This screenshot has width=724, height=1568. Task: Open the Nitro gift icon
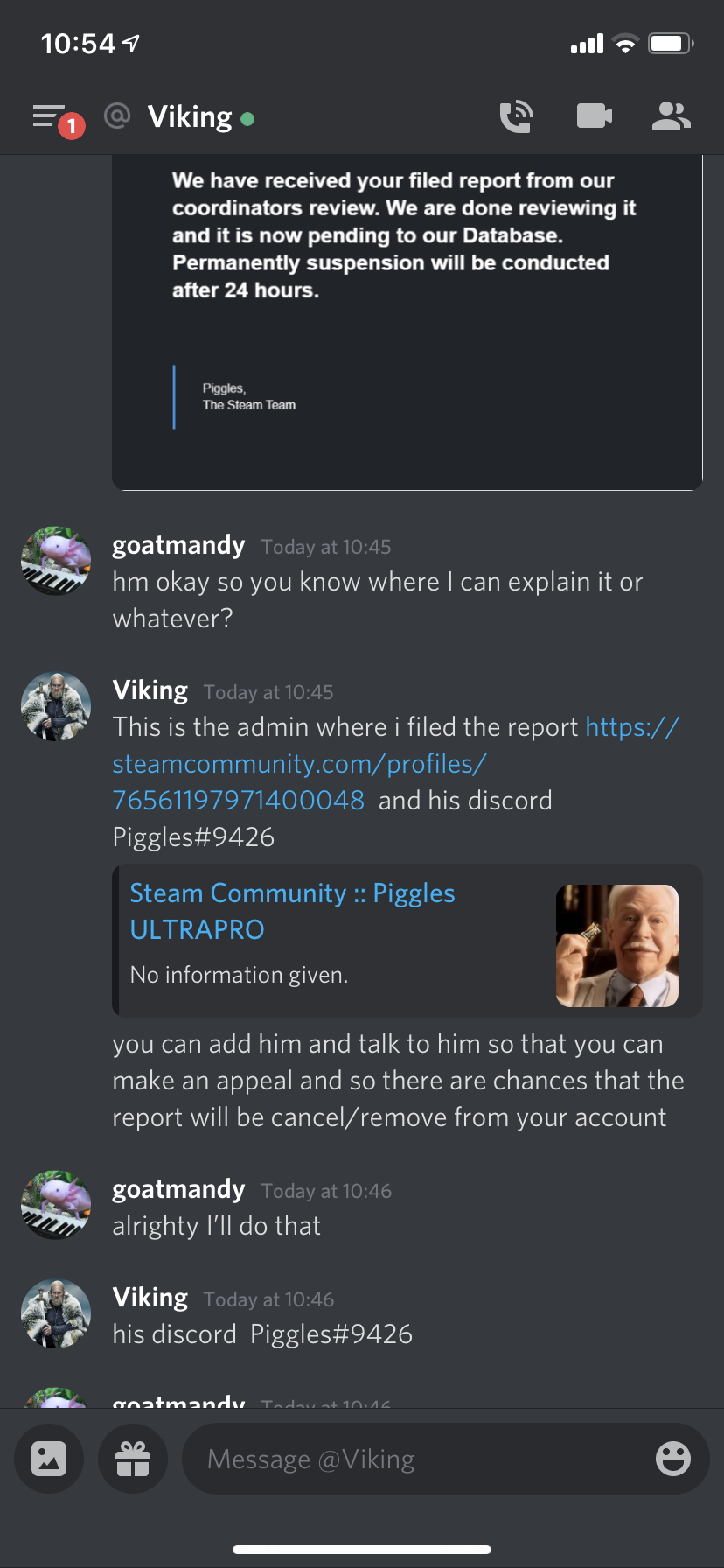tap(133, 1459)
